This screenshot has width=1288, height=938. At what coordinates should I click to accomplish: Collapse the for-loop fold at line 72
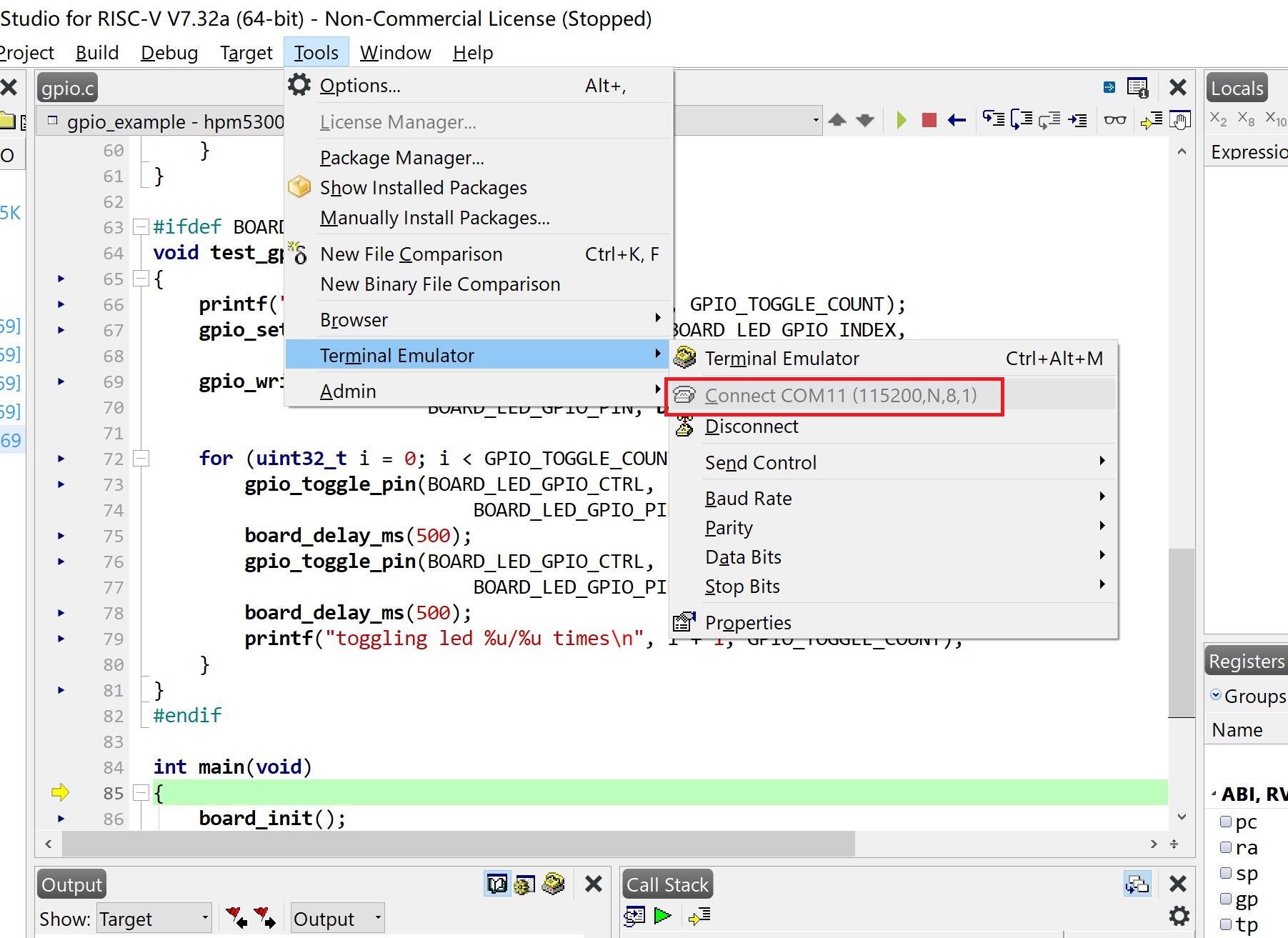(x=141, y=459)
